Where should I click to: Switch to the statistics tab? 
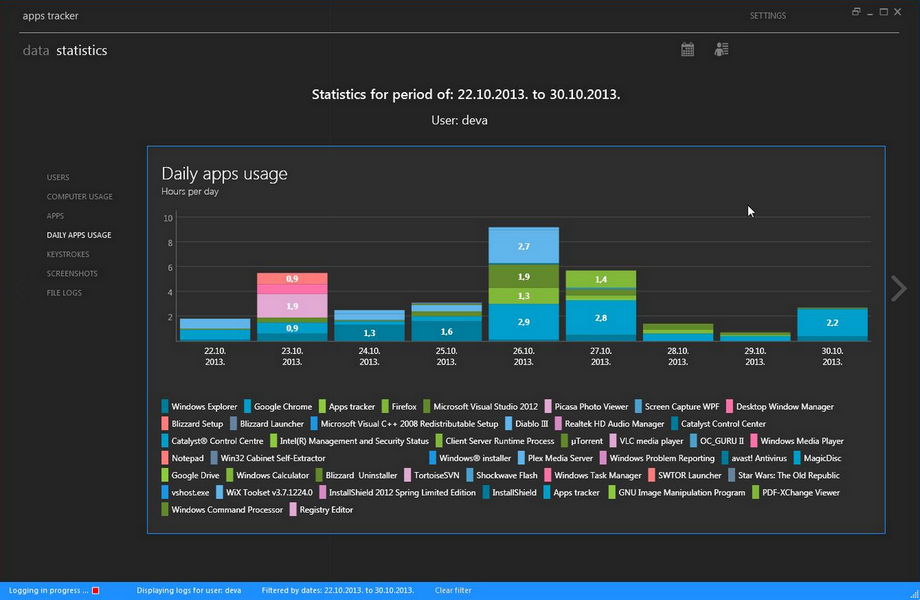[x=82, y=50]
